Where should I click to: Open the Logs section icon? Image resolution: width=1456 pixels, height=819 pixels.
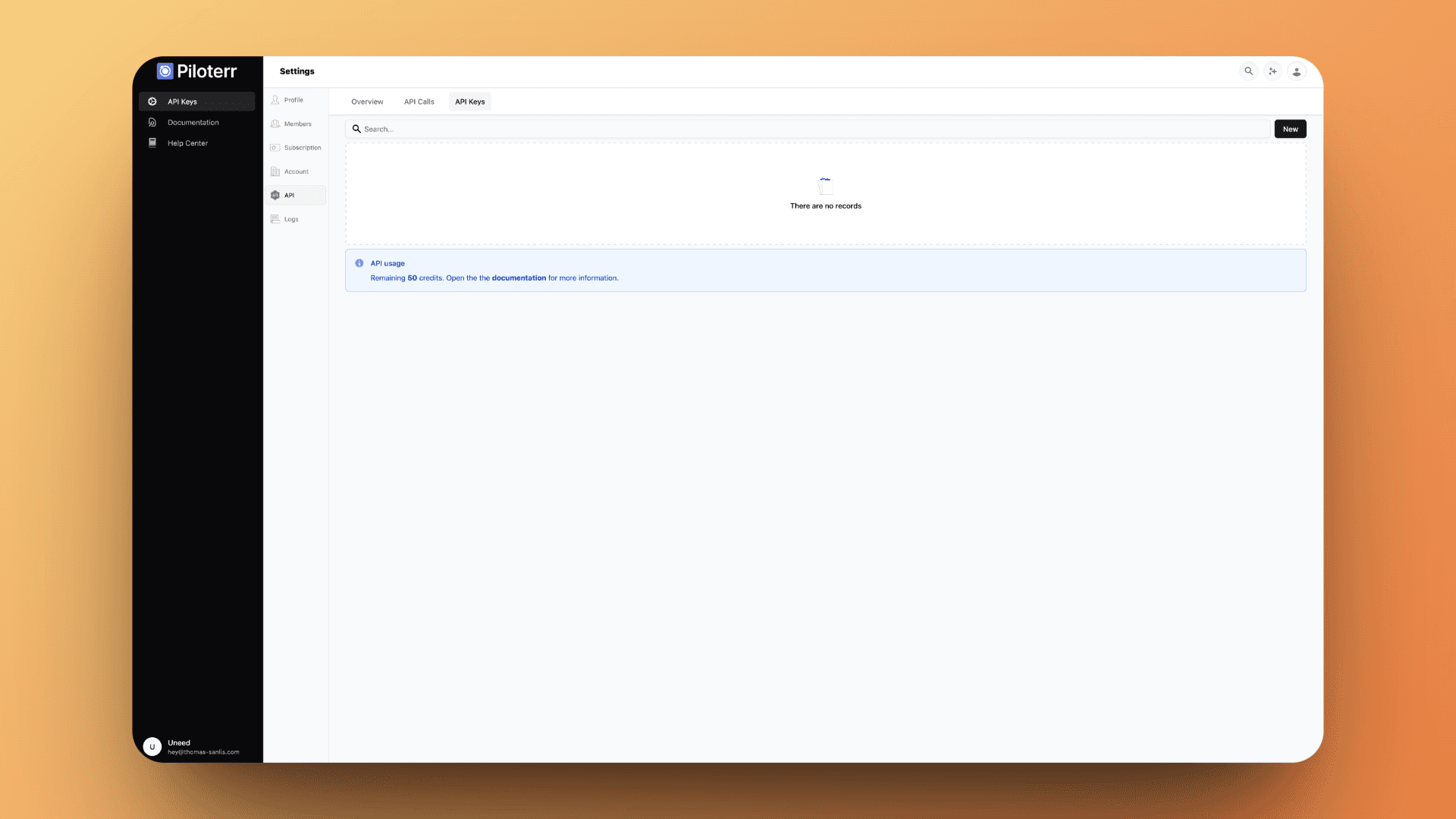(275, 218)
